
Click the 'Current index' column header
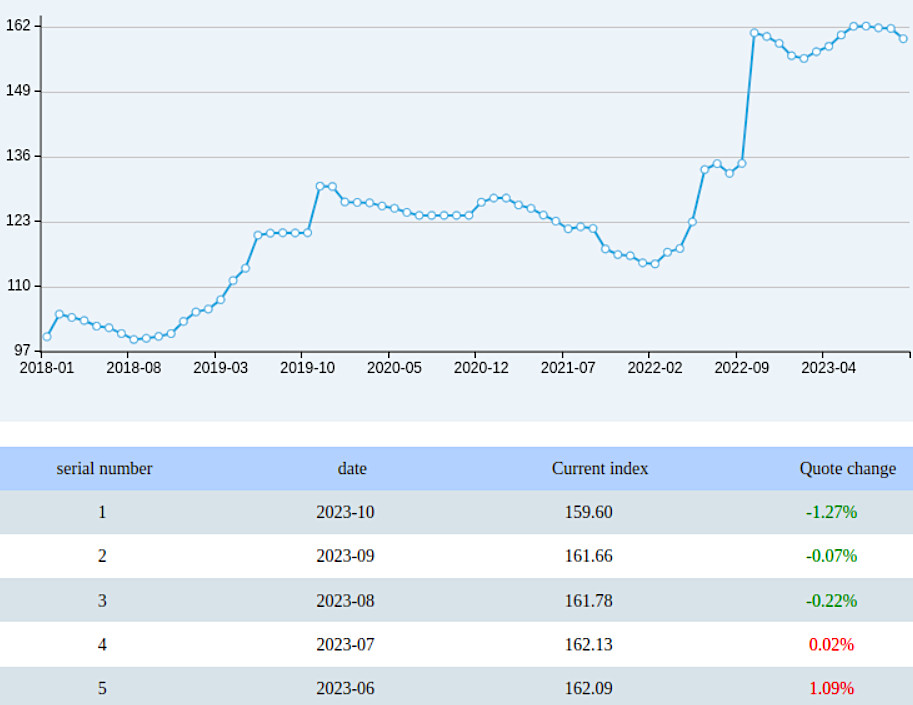click(x=598, y=468)
